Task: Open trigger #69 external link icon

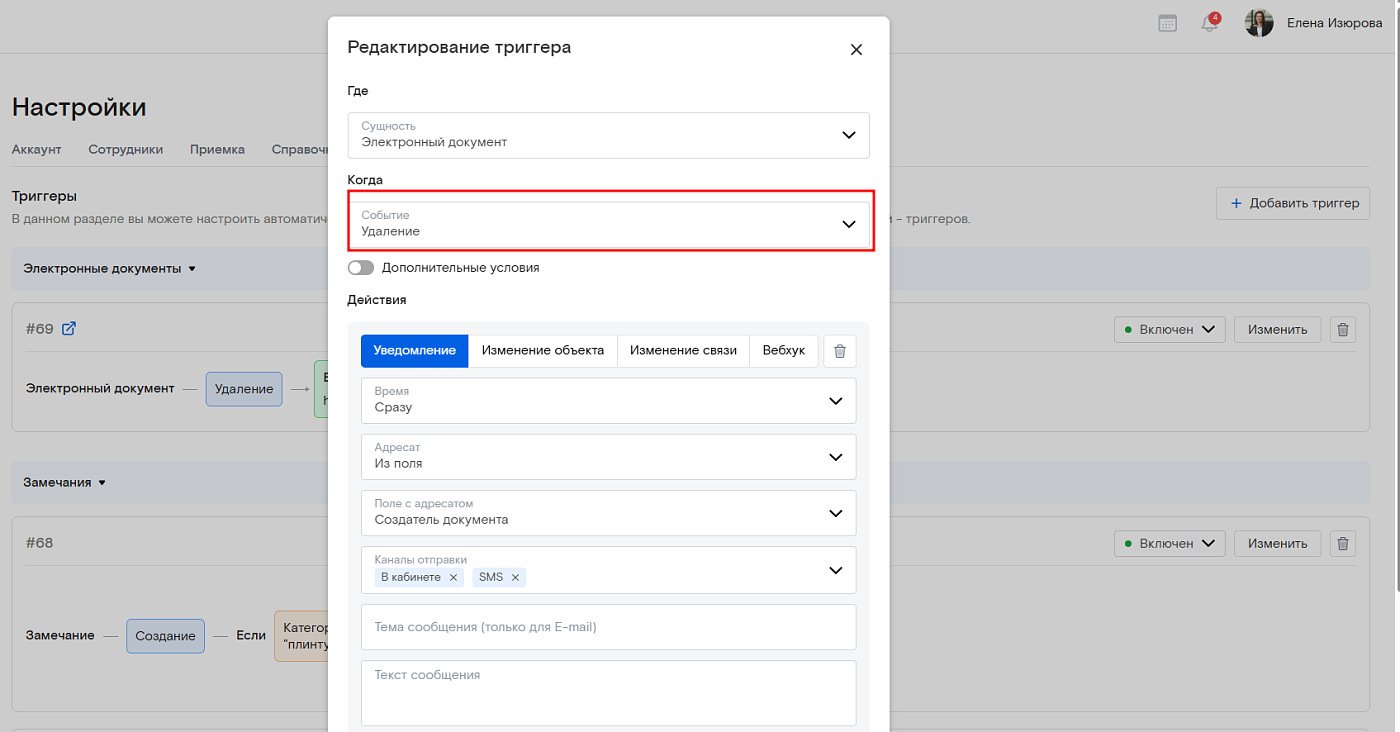Action: 69,329
